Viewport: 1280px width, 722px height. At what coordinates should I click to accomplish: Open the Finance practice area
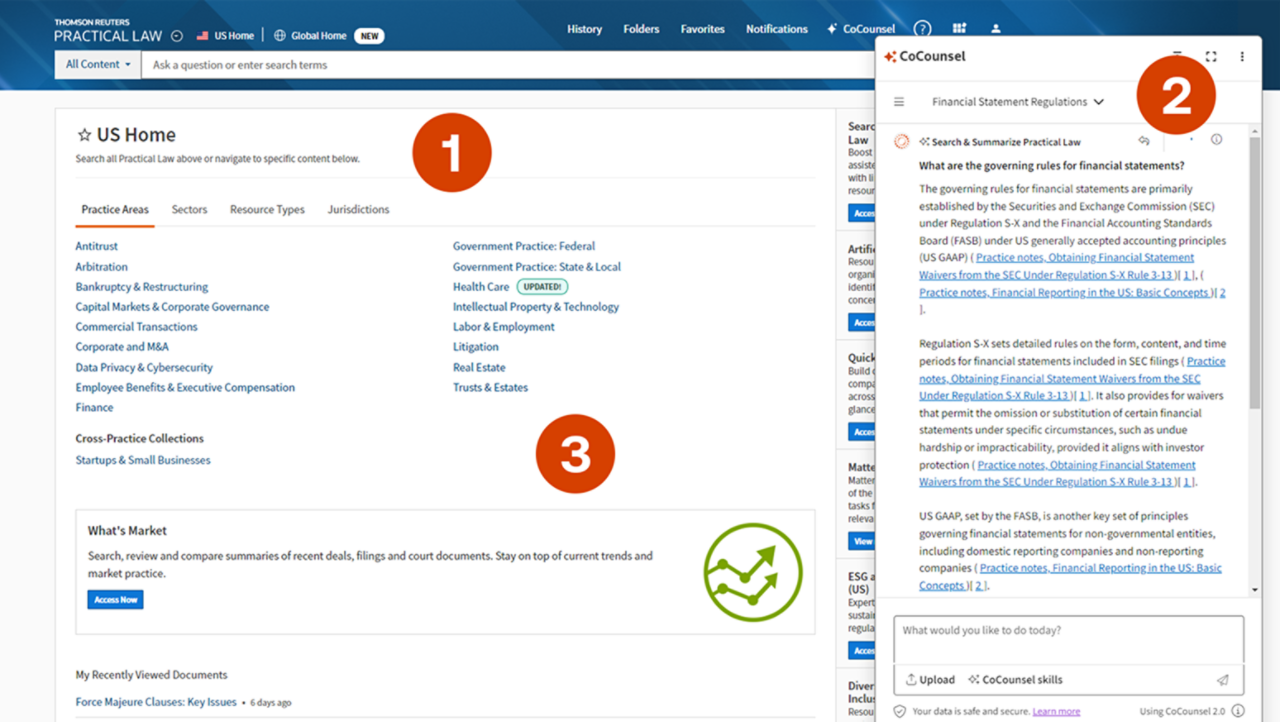point(95,408)
